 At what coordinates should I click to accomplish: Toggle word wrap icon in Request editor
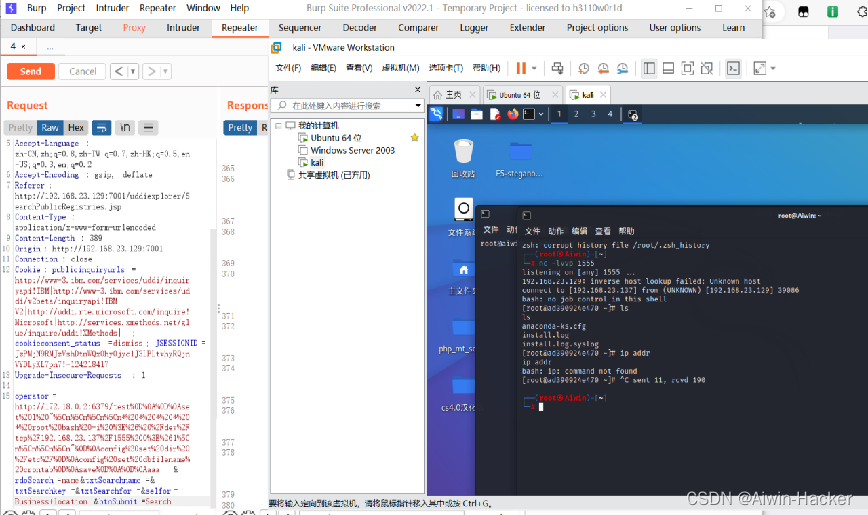[101, 128]
